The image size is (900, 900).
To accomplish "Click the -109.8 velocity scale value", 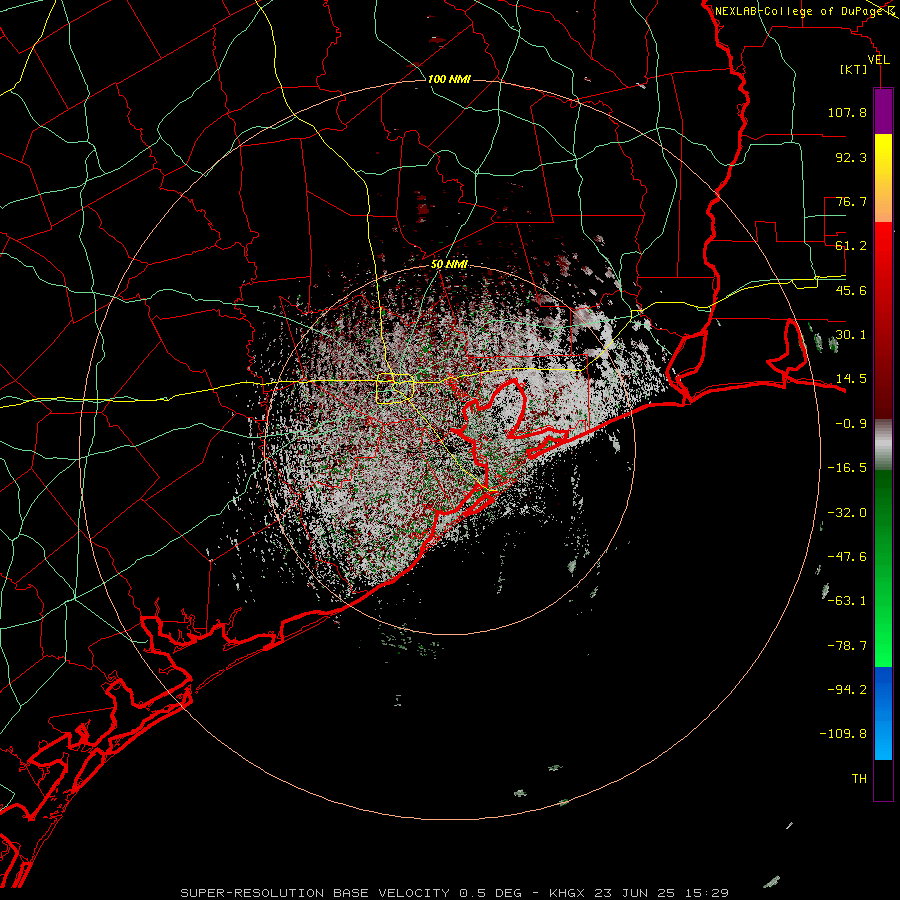I will pyautogui.click(x=843, y=734).
